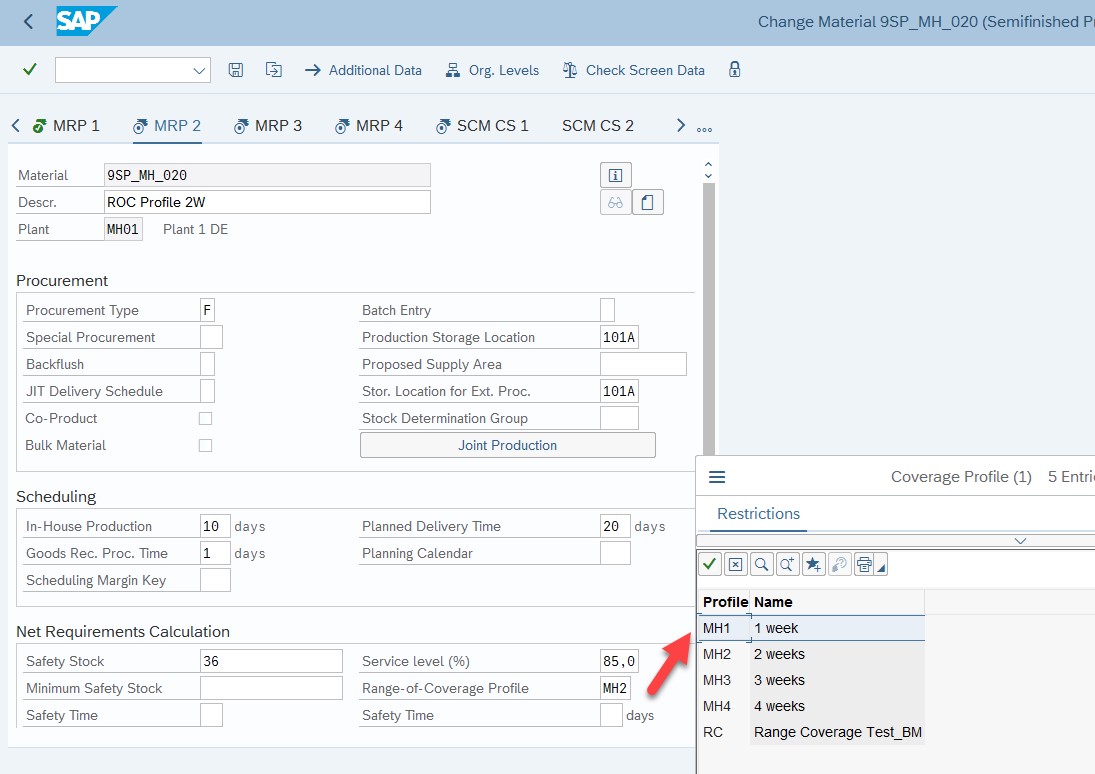
Task: Enable the Backflush checkbox
Action: pos(205,364)
